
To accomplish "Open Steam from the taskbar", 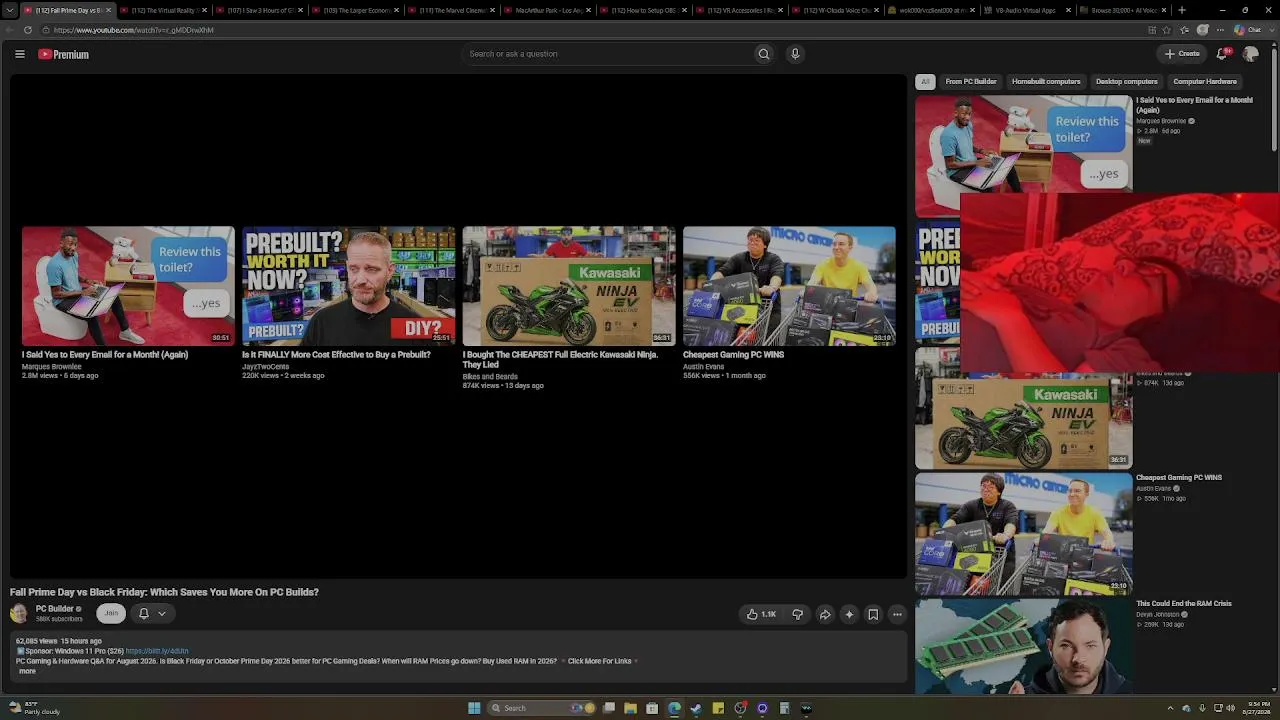I will pyautogui.click(x=696, y=708).
